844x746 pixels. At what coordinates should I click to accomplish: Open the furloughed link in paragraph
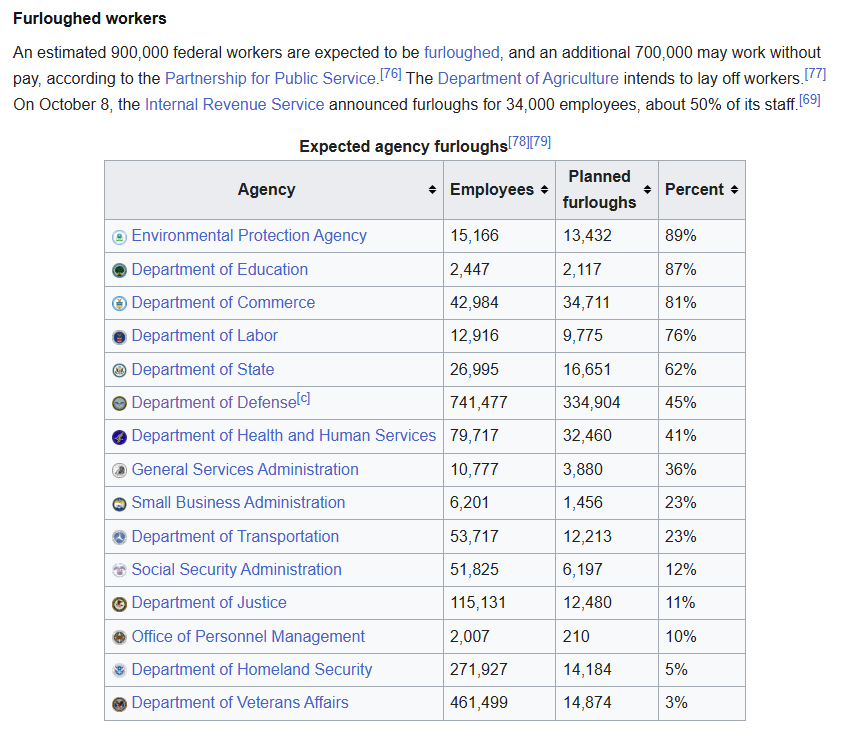462,53
